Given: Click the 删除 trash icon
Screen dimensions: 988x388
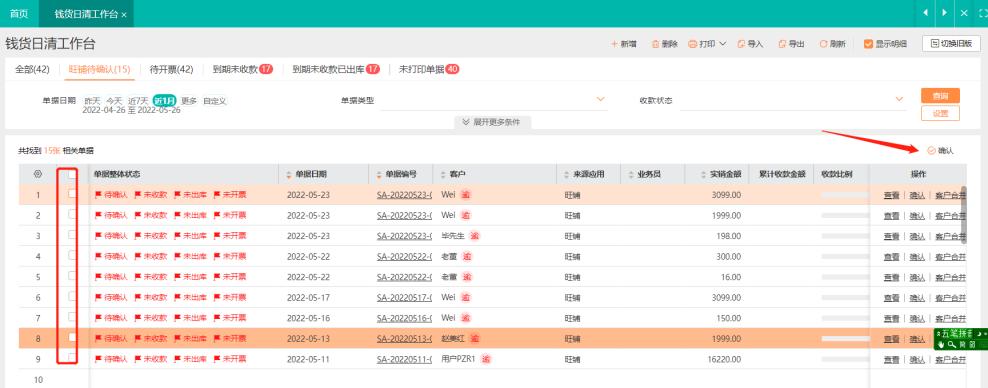Looking at the screenshot, I should pos(655,44).
